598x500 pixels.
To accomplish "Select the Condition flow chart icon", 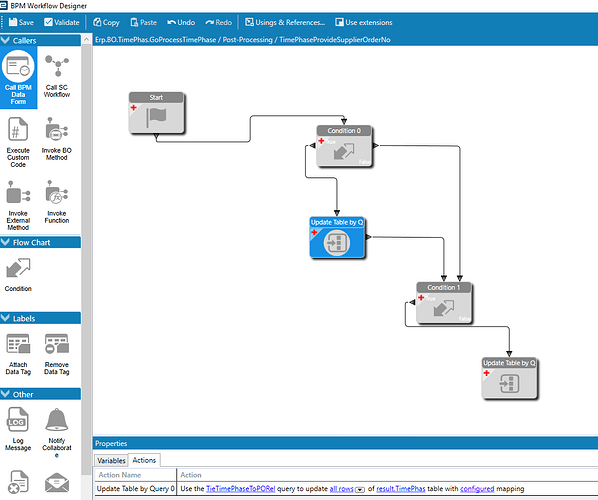I will 18,274.
